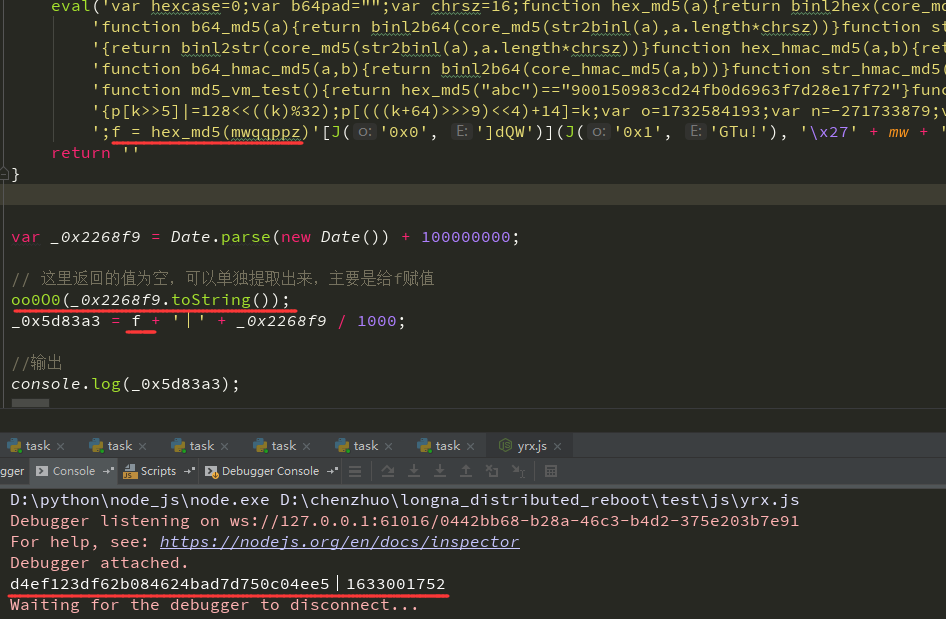Click the arrow icon beside the Scripts tab
This screenshot has width=946, height=619.
tap(189, 470)
